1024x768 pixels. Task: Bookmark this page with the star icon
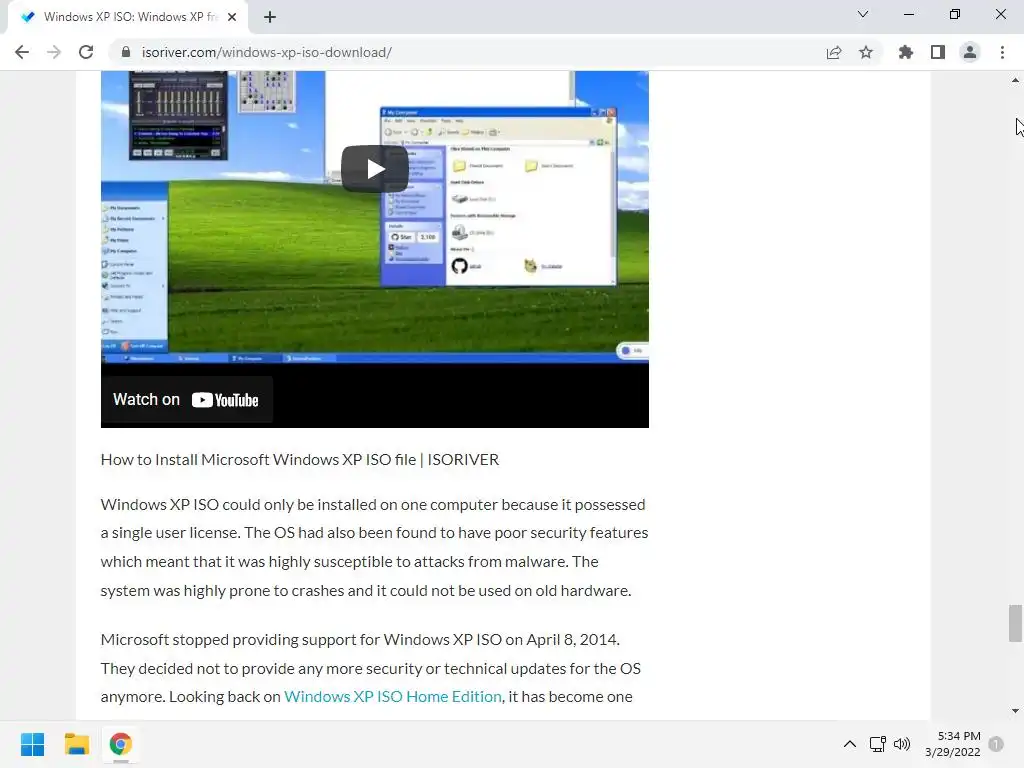[x=866, y=52]
